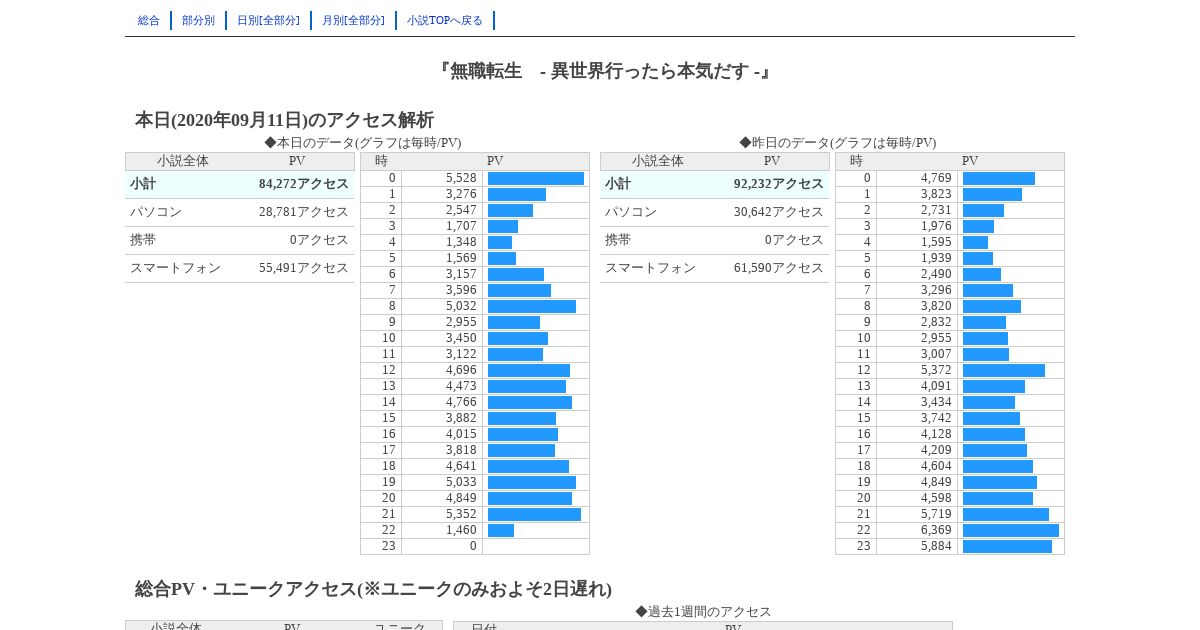
Task: Click yesterday's PV value 3,296
Action: click(x=936, y=291)
